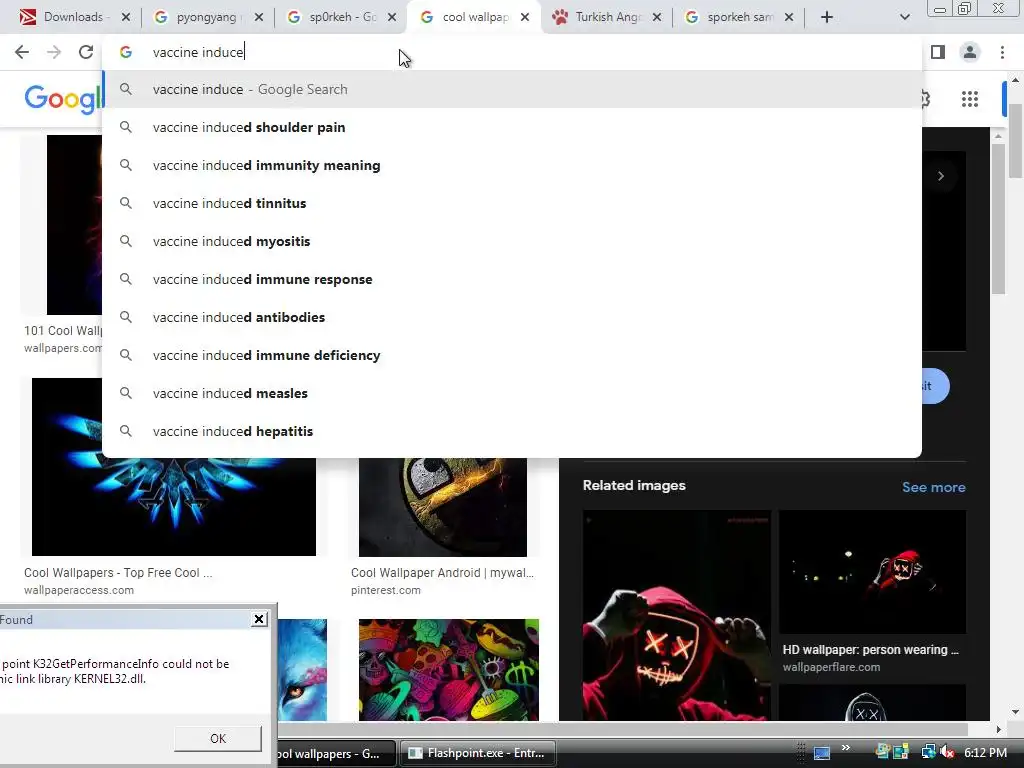Go back to the previous page
The height and width of the screenshot is (768, 1024).
pyautogui.click(x=22, y=52)
